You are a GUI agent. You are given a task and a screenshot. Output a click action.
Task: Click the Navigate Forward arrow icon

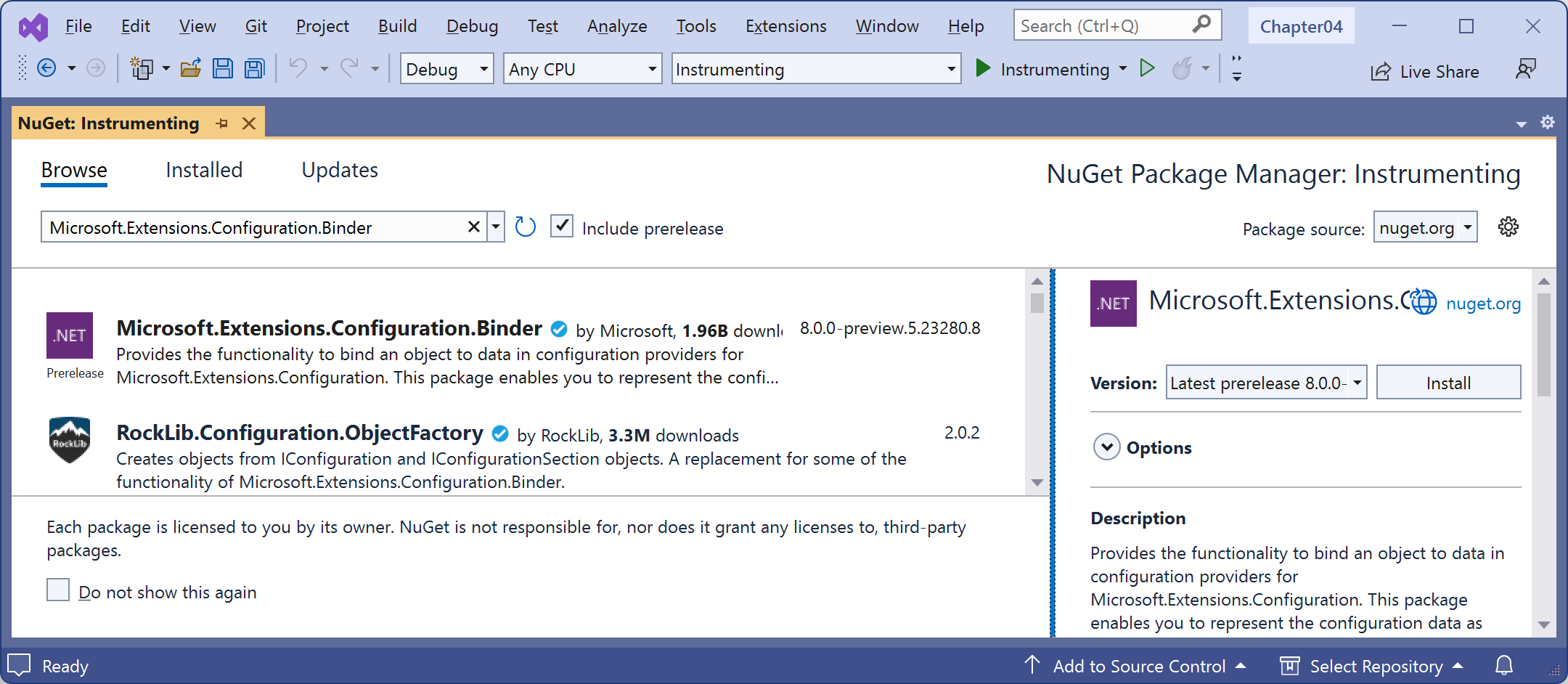coord(96,68)
